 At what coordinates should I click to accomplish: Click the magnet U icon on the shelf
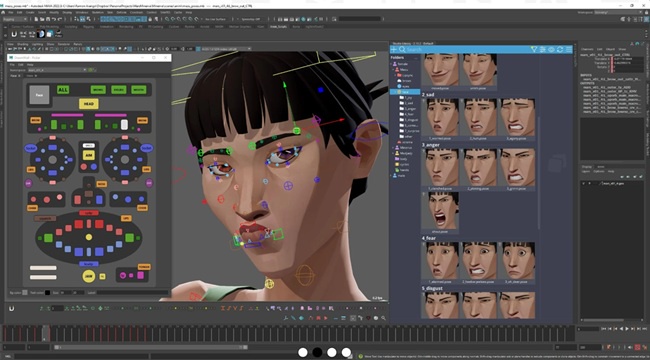[x=14, y=34]
